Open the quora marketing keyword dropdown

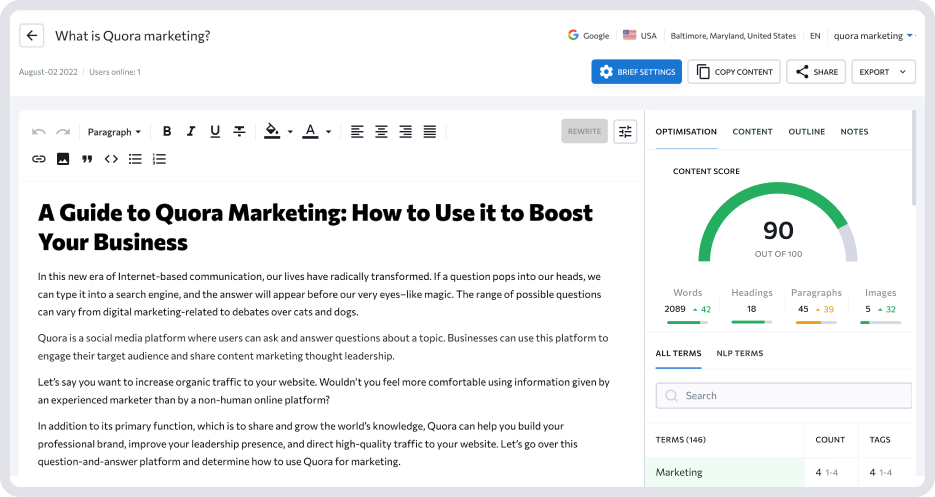click(874, 36)
